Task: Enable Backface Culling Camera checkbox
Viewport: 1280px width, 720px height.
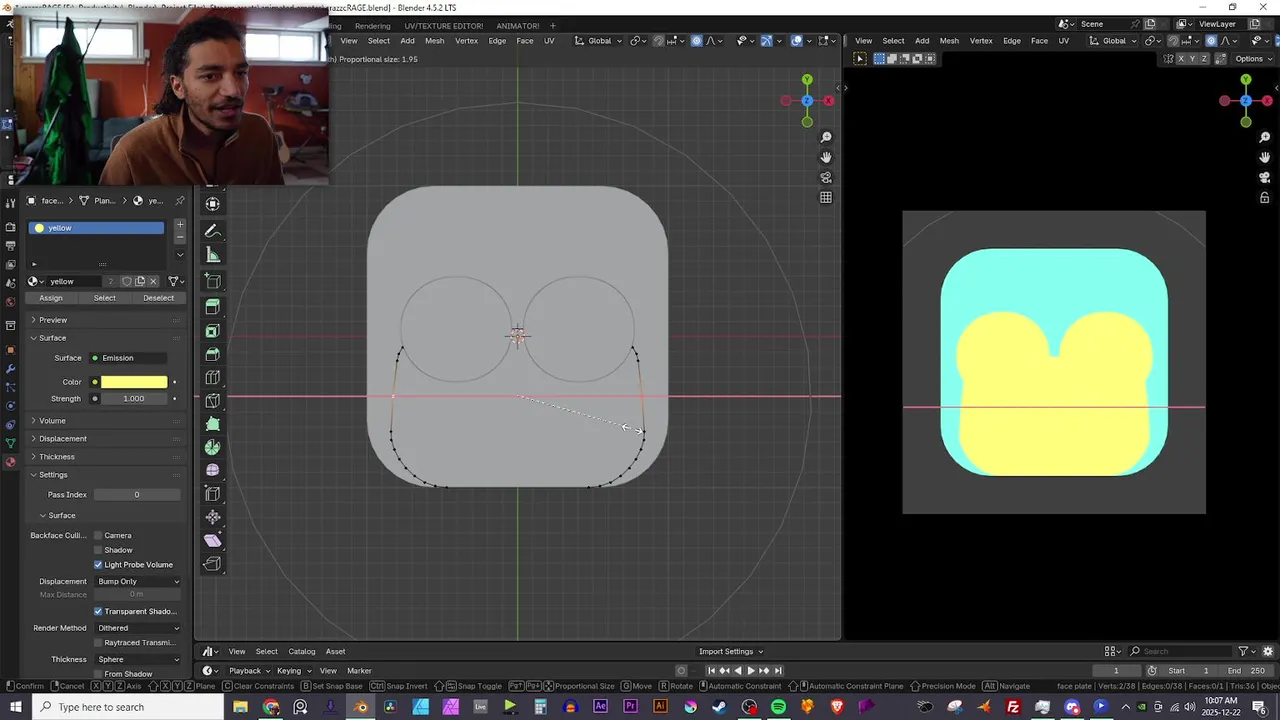Action: [x=98, y=535]
